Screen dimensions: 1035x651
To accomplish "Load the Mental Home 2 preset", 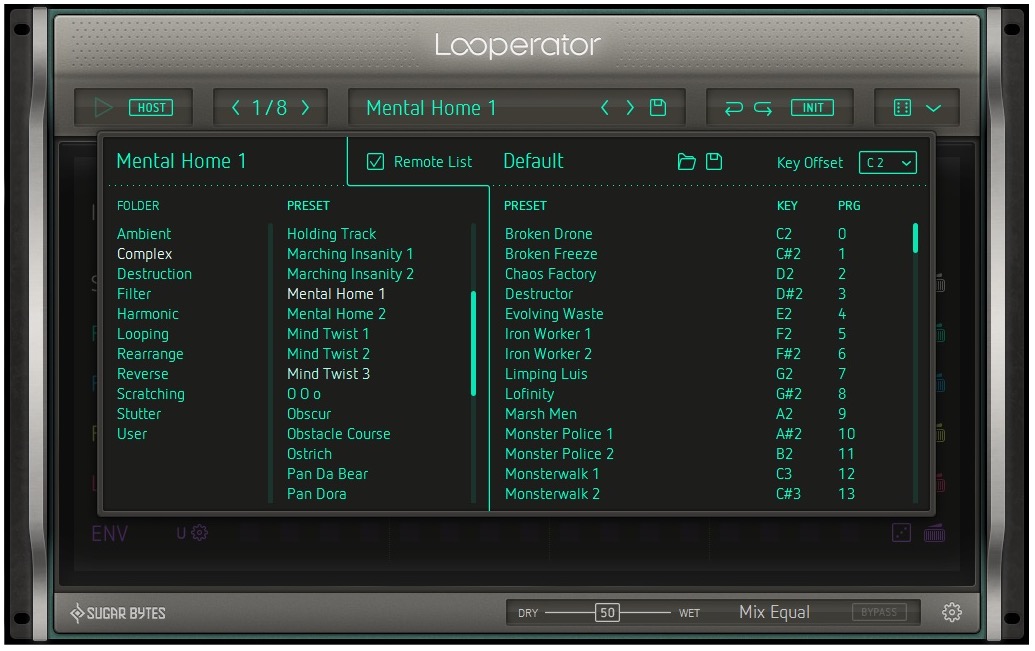I will click(337, 314).
